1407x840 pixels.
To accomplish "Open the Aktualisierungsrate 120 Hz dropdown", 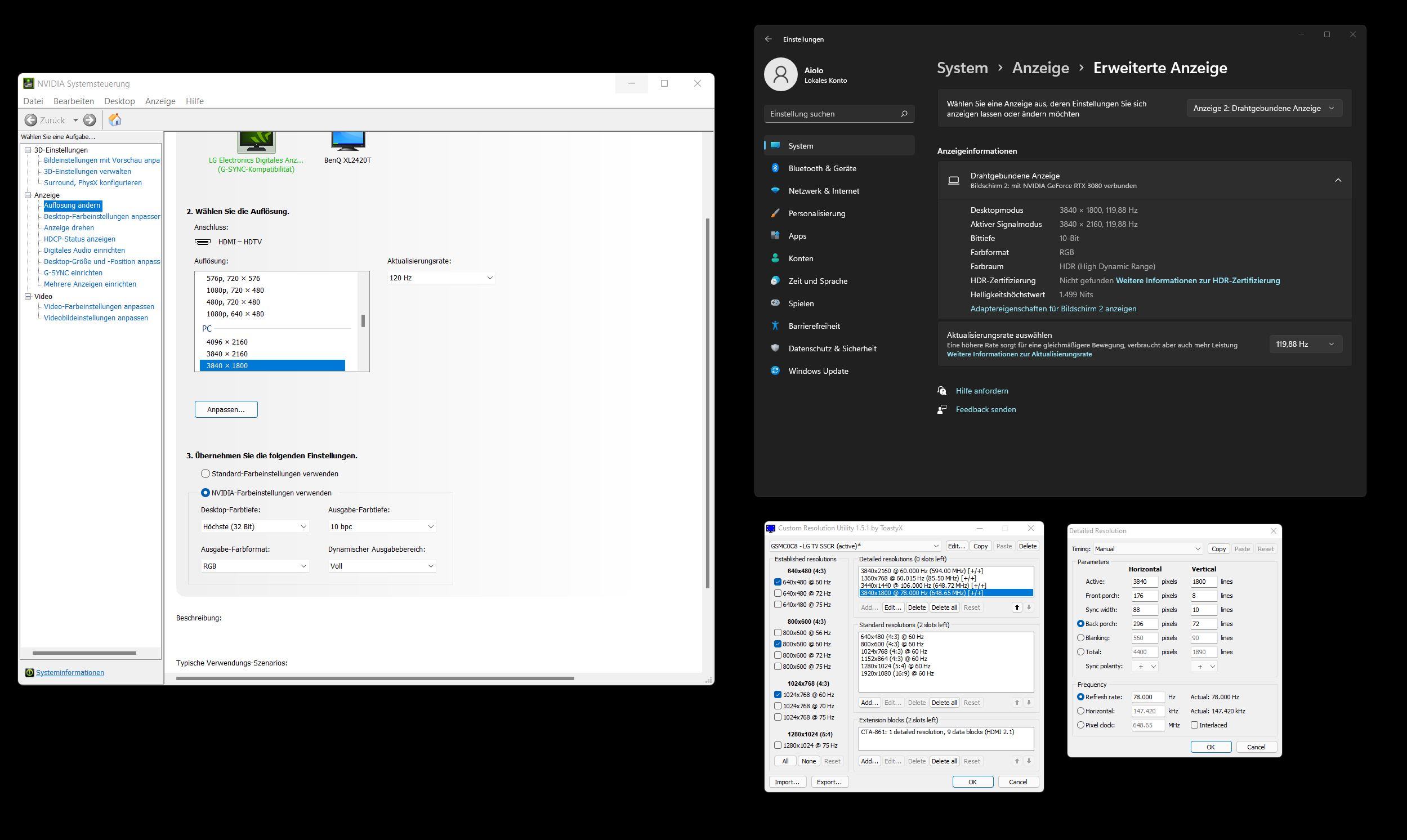I will [441, 278].
